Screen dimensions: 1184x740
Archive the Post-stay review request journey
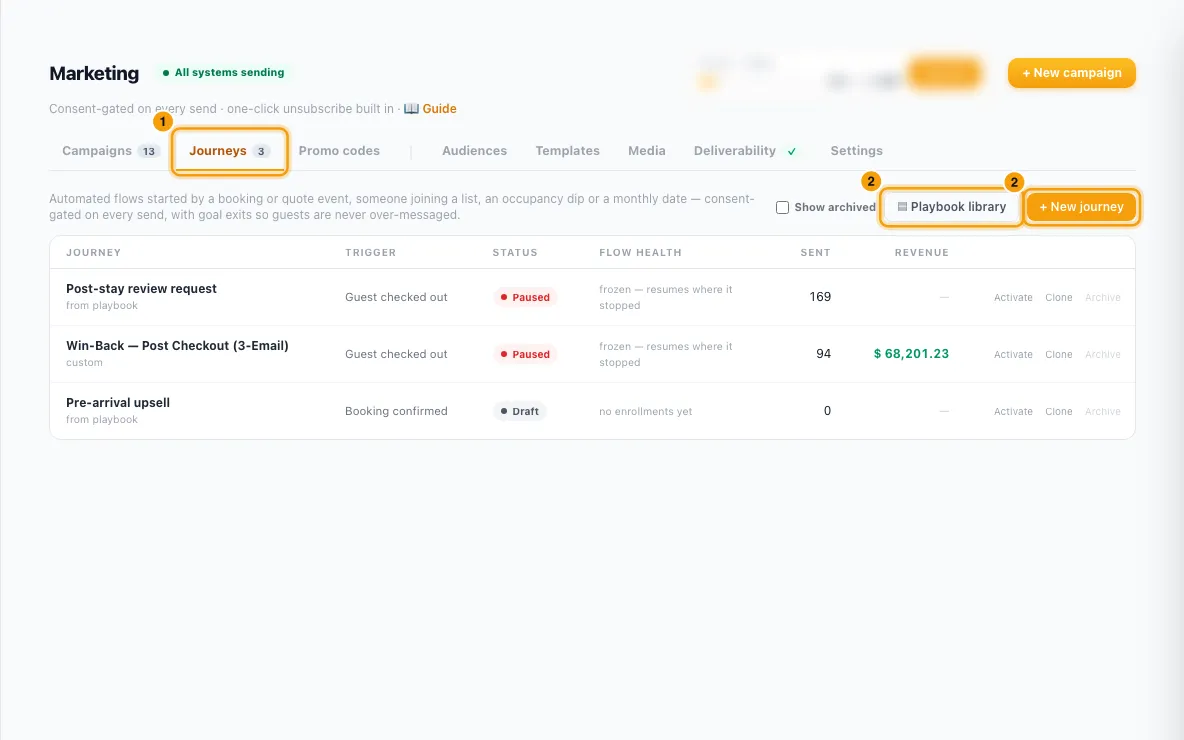point(1102,298)
